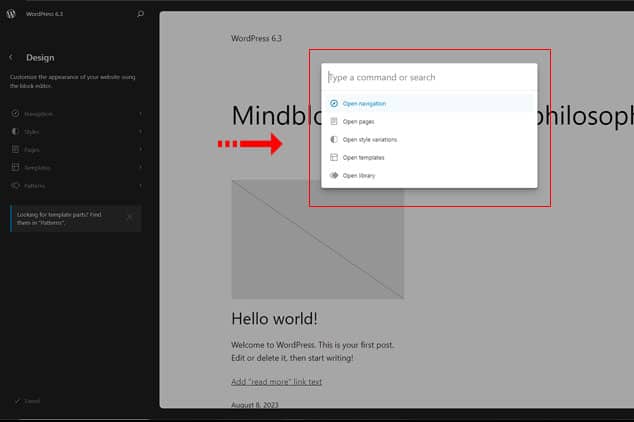Expand the Patterns row chevron
The width and height of the screenshot is (634, 422).
pyautogui.click(x=140, y=186)
